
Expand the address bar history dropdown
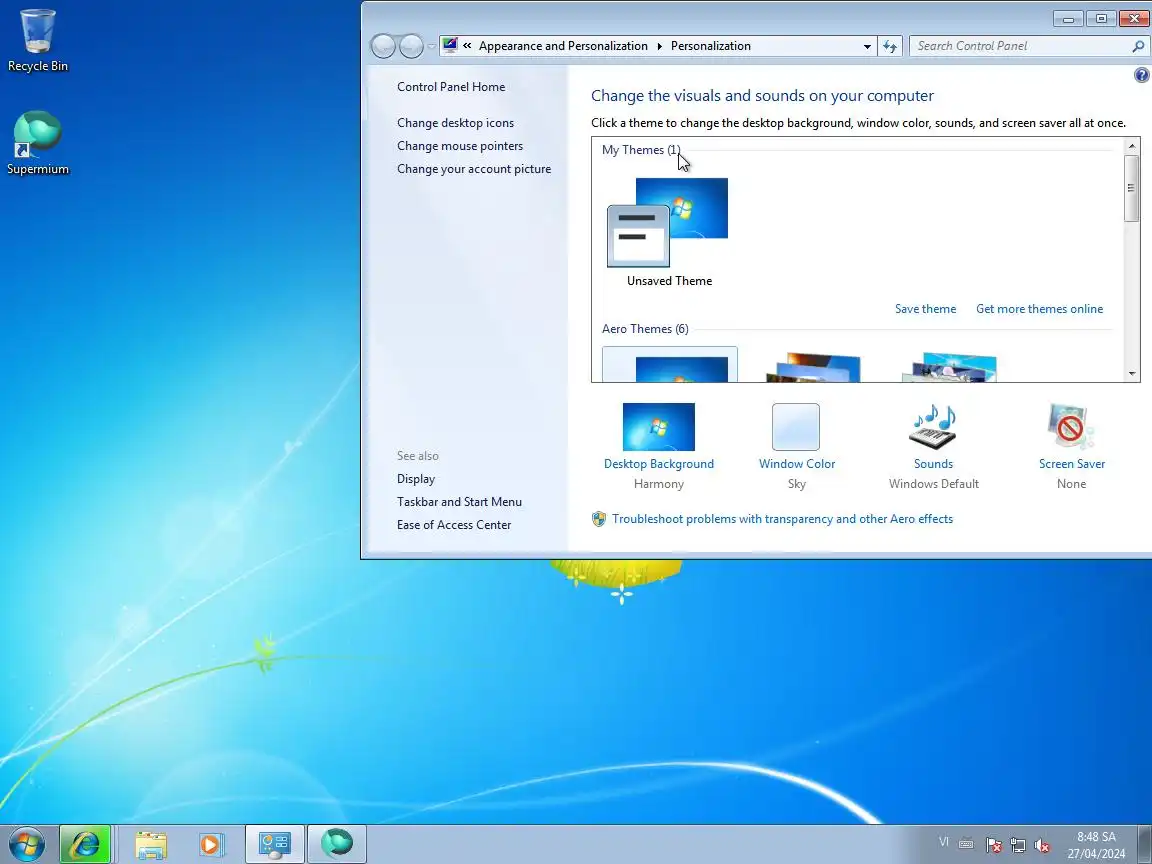coord(867,46)
